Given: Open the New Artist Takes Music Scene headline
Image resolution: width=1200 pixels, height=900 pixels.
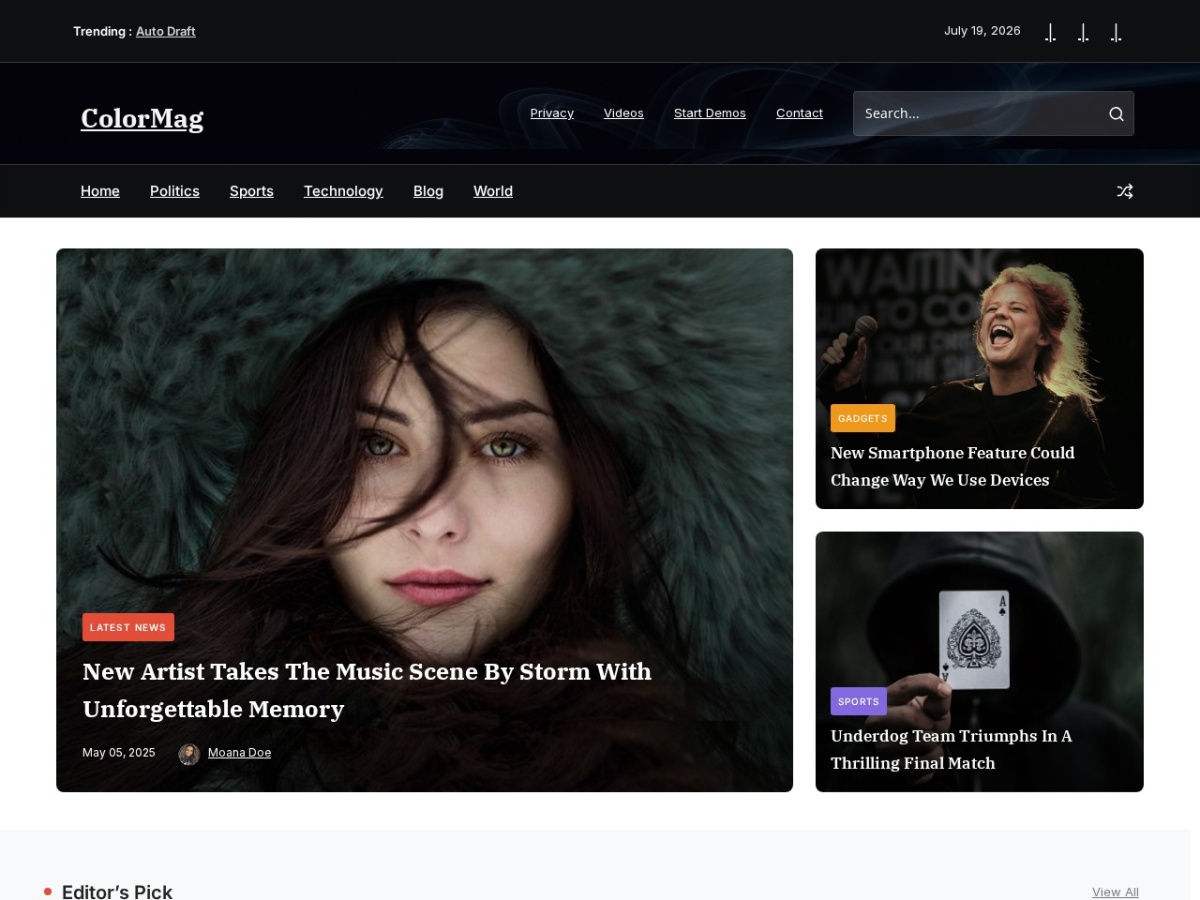Looking at the screenshot, I should pos(367,690).
